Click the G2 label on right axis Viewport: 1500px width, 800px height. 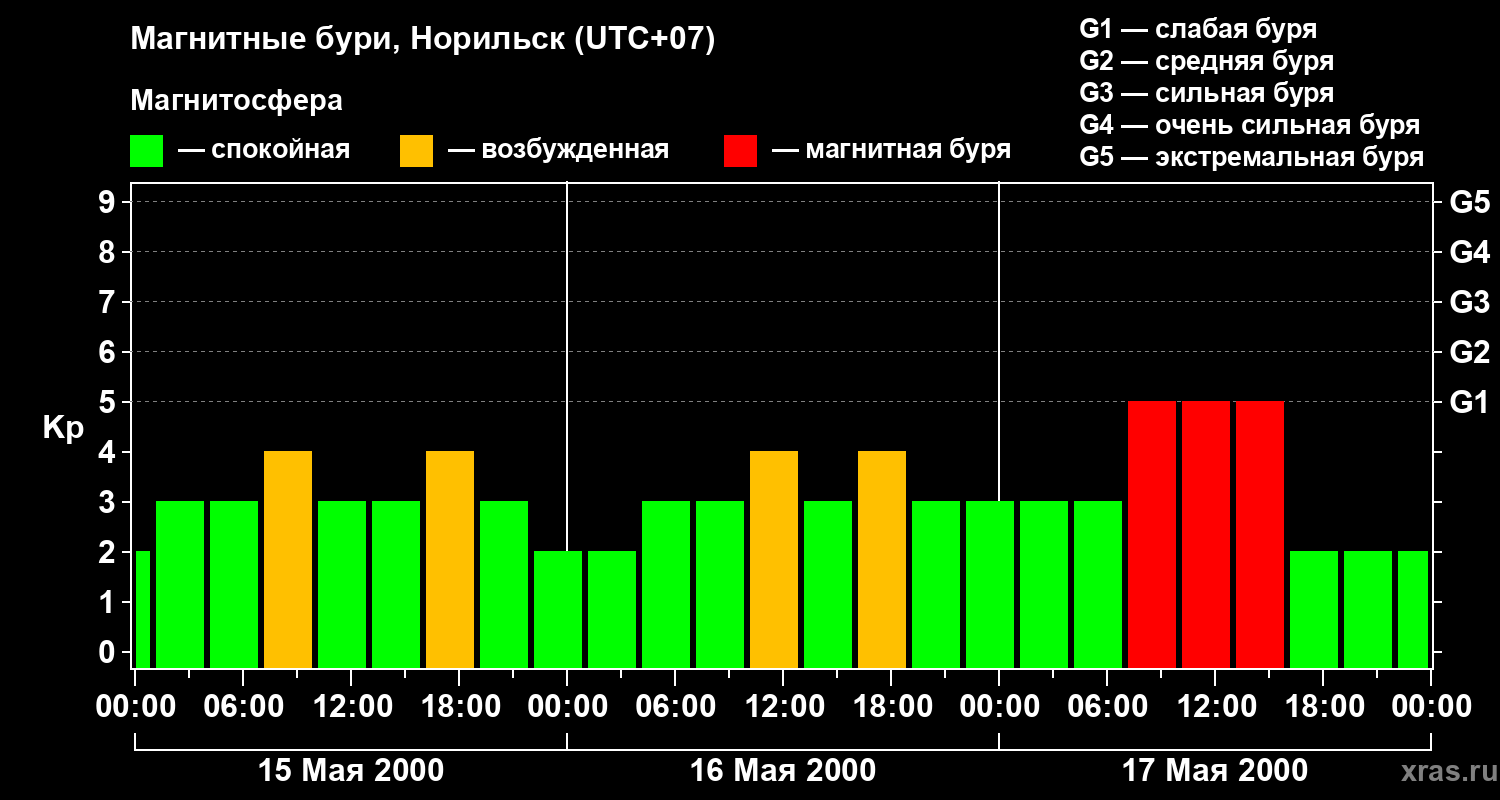click(x=1469, y=352)
